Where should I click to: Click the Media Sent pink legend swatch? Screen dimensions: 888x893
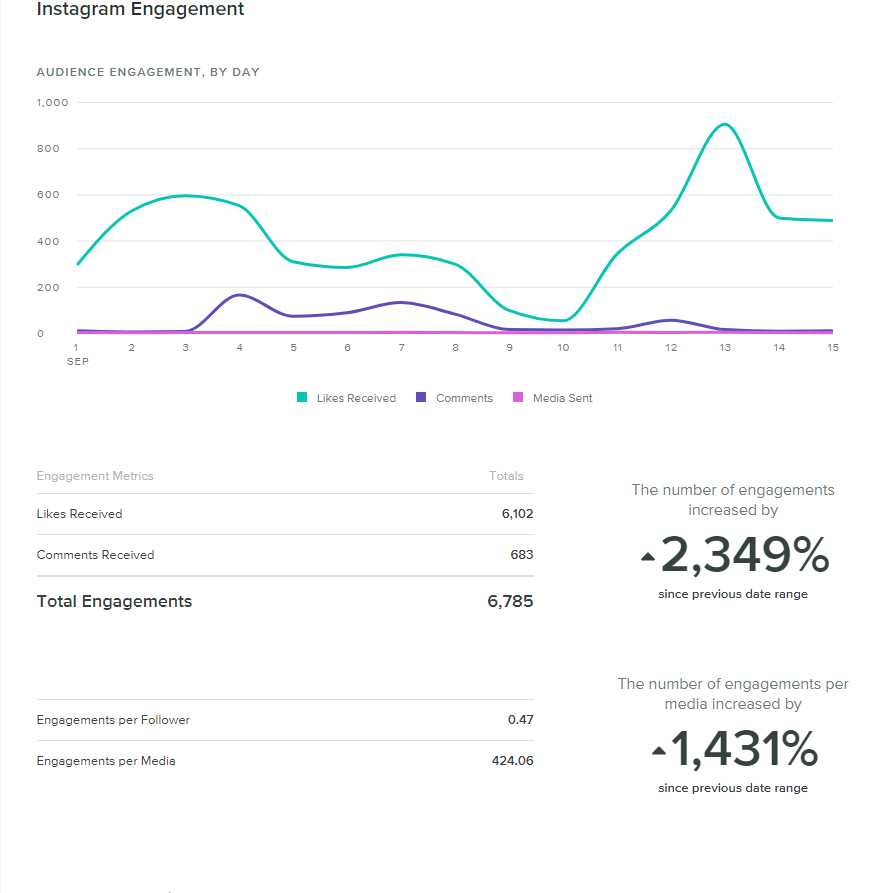(518, 397)
